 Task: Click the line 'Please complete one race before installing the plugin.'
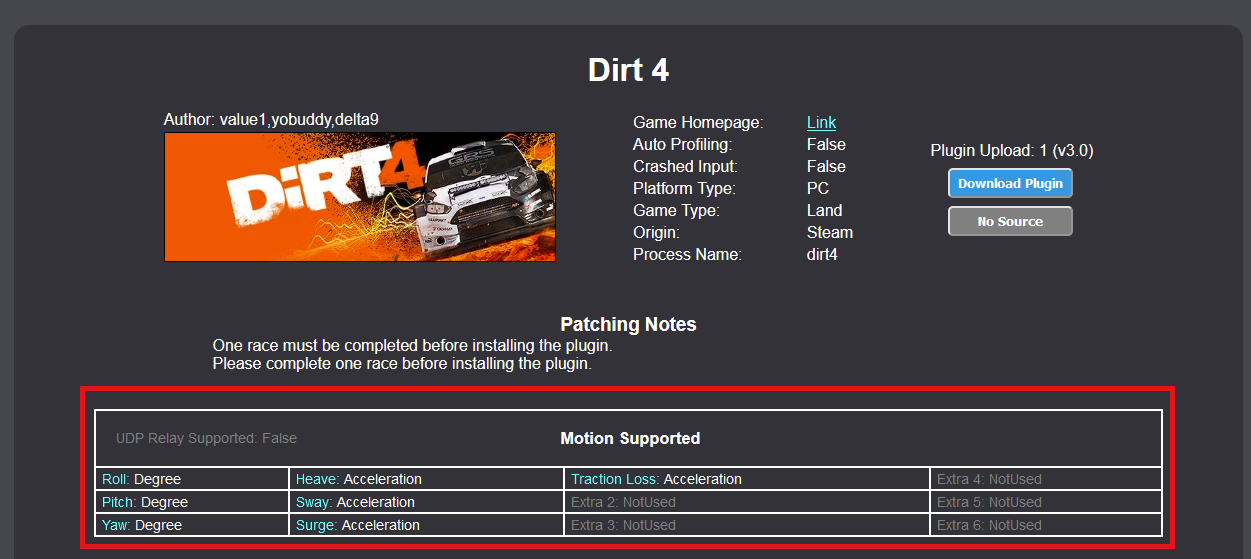(402, 364)
